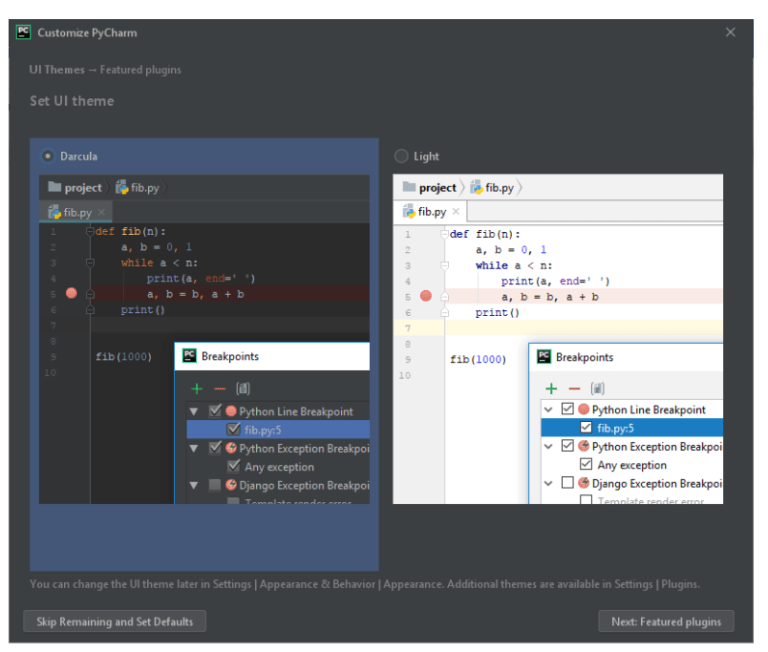Click red remove breakpoint minus in Darcula preview

coord(220,389)
